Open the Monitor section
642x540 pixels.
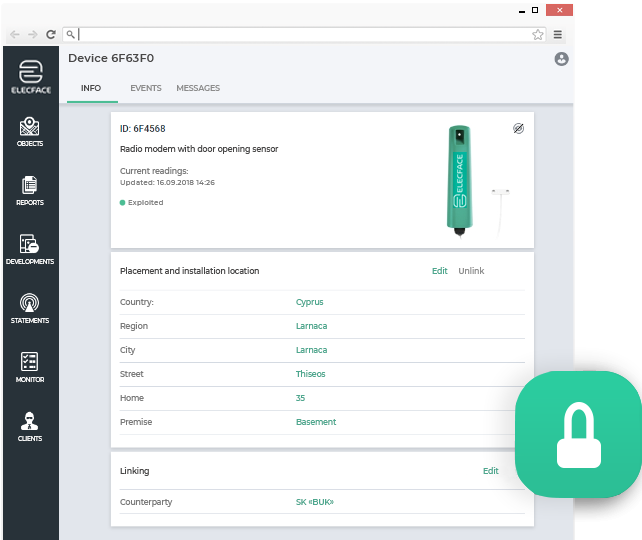pos(29,367)
